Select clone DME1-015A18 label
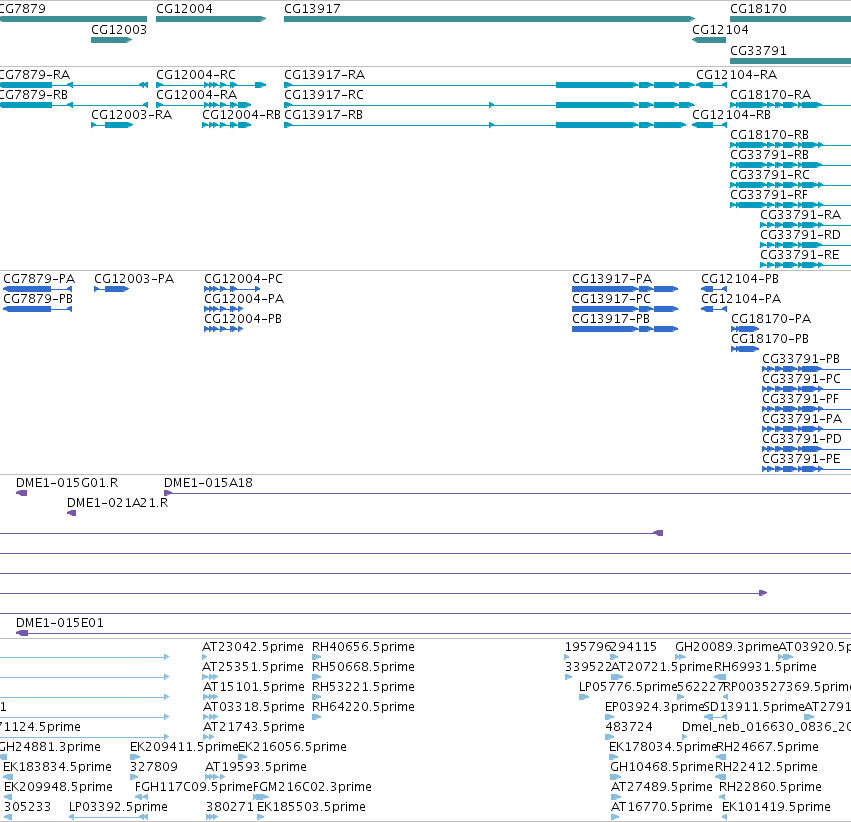851x822 pixels. pyautogui.click(x=208, y=483)
